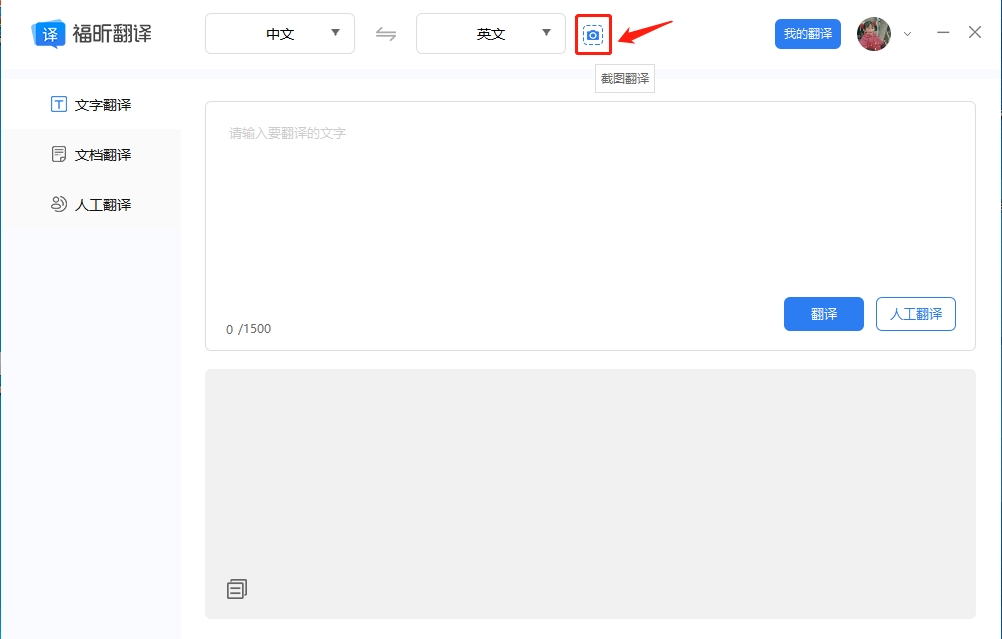1002x639 pixels.
Task: Click the 截图翻译 camera icon
Action: point(593,33)
